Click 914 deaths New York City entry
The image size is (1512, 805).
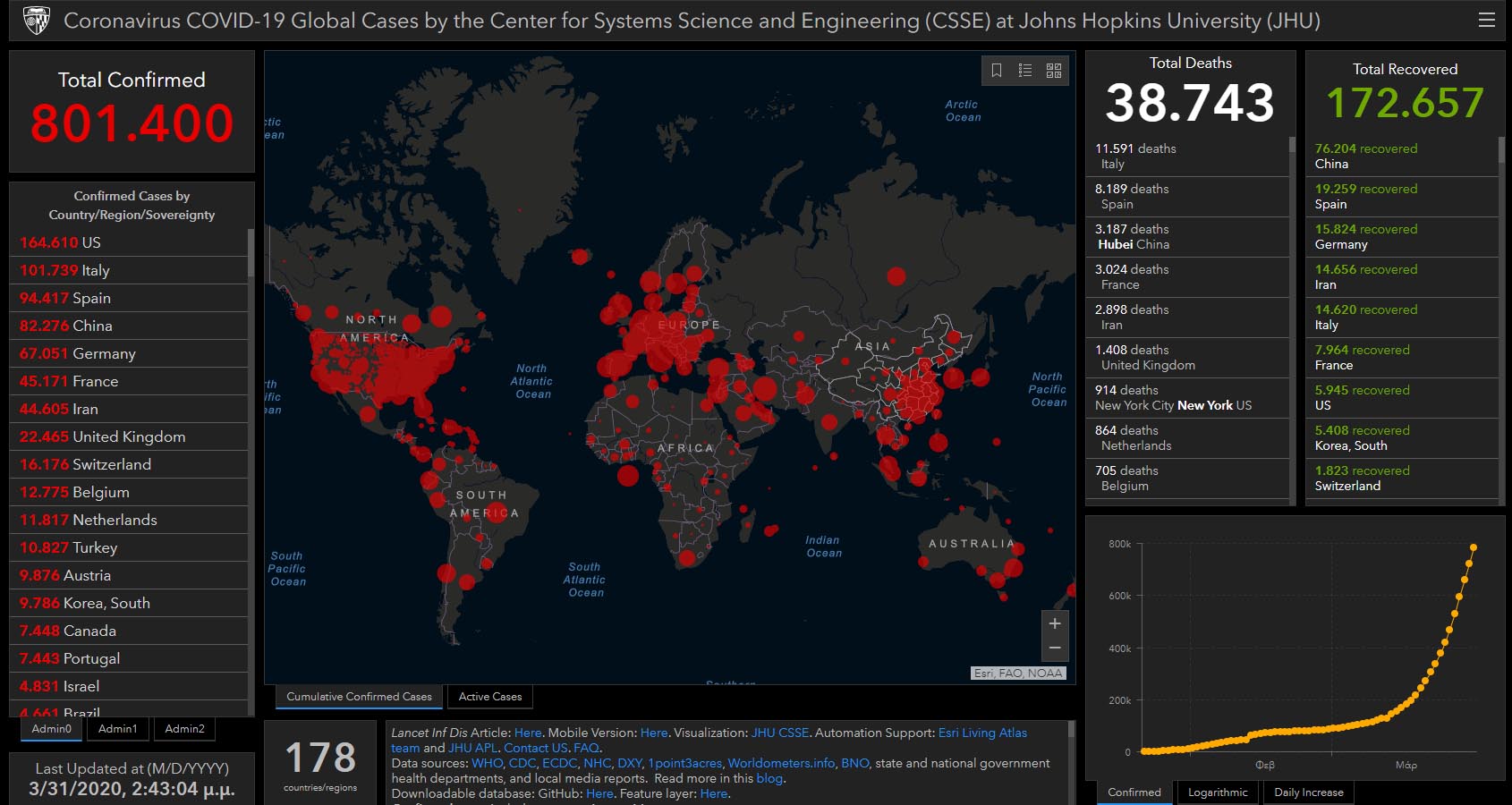[x=1187, y=398]
